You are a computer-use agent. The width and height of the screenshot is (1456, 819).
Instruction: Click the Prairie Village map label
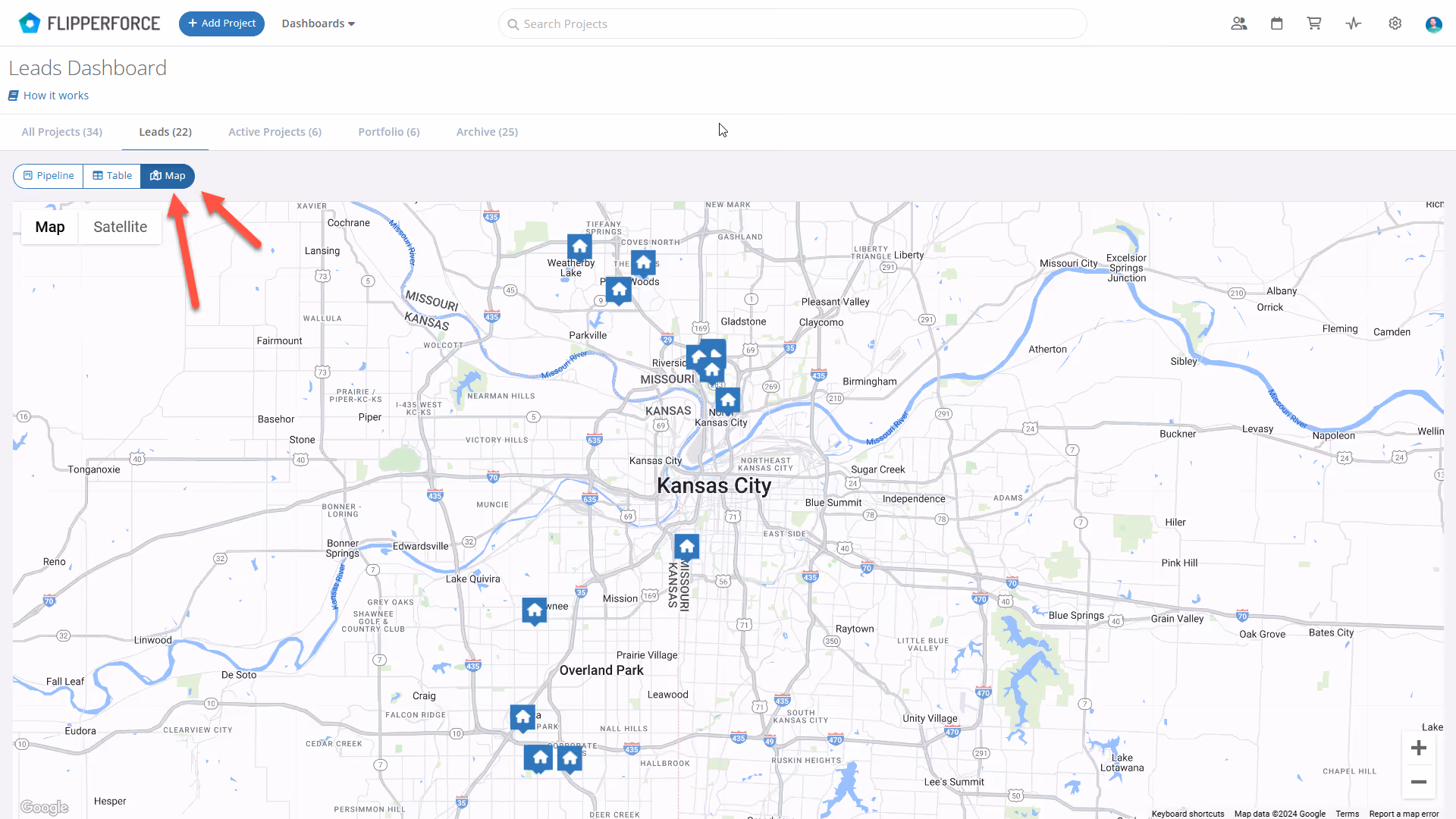click(647, 655)
